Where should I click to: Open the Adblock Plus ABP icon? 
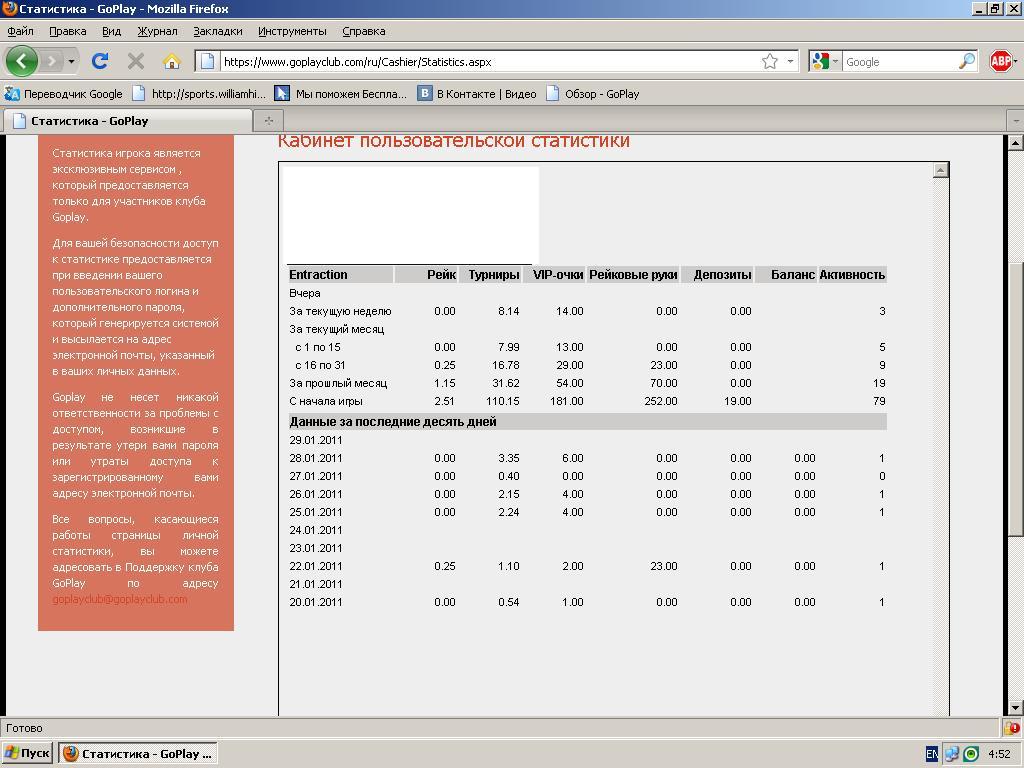[x=1001, y=61]
